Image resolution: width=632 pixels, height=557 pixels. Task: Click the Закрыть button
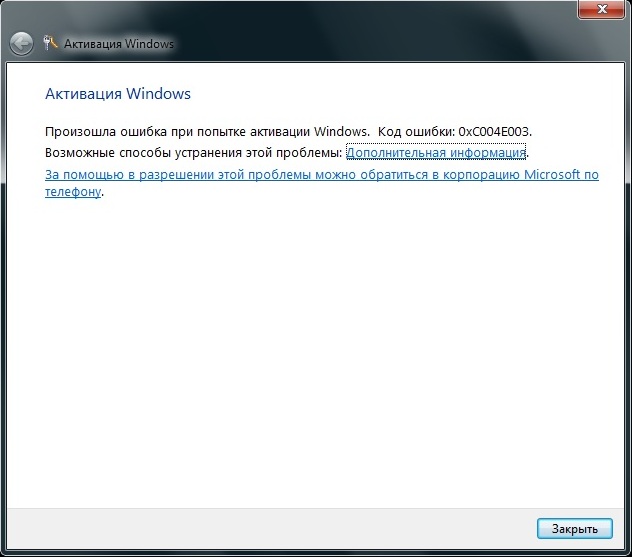[575, 528]
